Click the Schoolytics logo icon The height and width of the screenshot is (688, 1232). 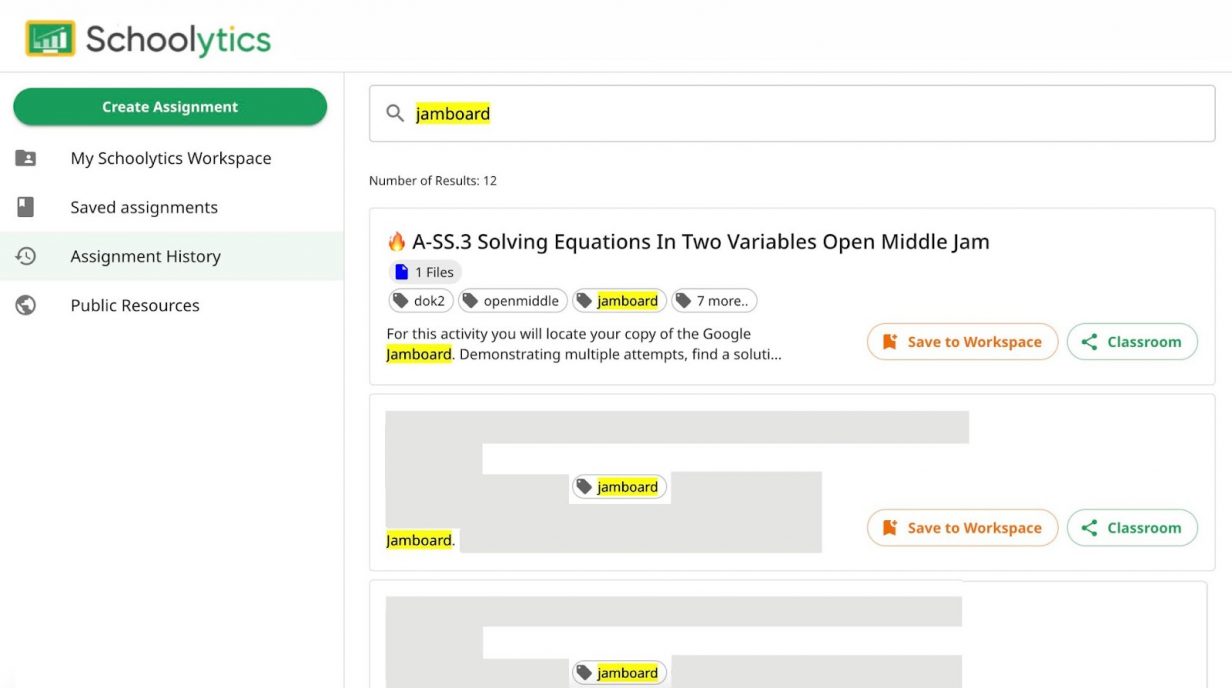tap(48, 40)
